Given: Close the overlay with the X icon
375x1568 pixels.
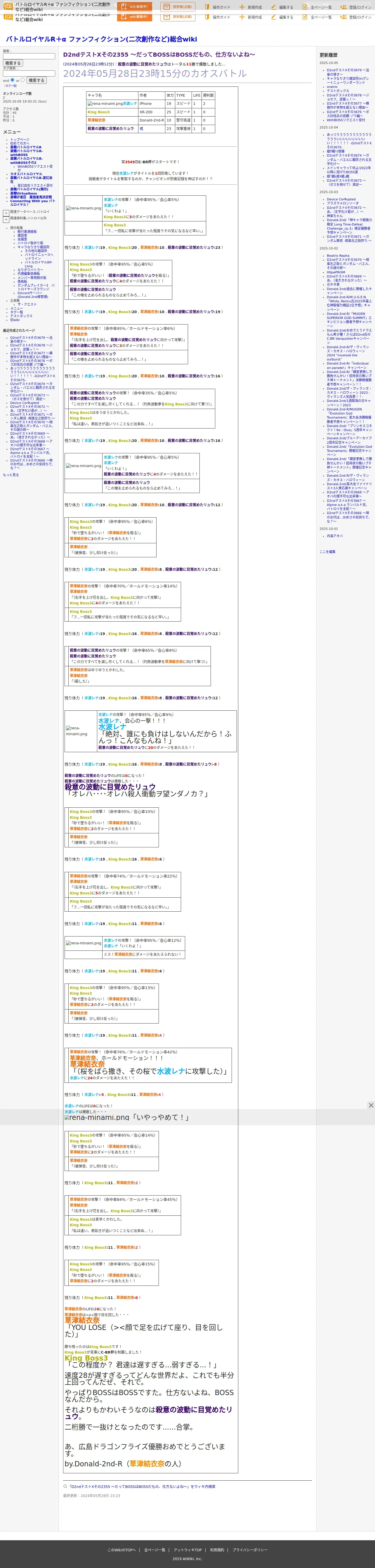Looking at the screenshot, I should click(x=371, y=1105).
